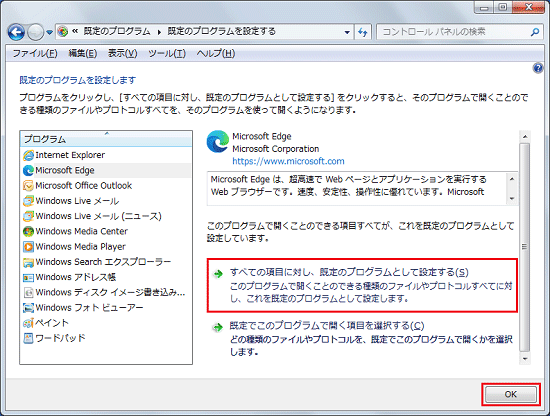Click the blue help question mark icon
550x416 pixels.
click(x=538, y=68)
